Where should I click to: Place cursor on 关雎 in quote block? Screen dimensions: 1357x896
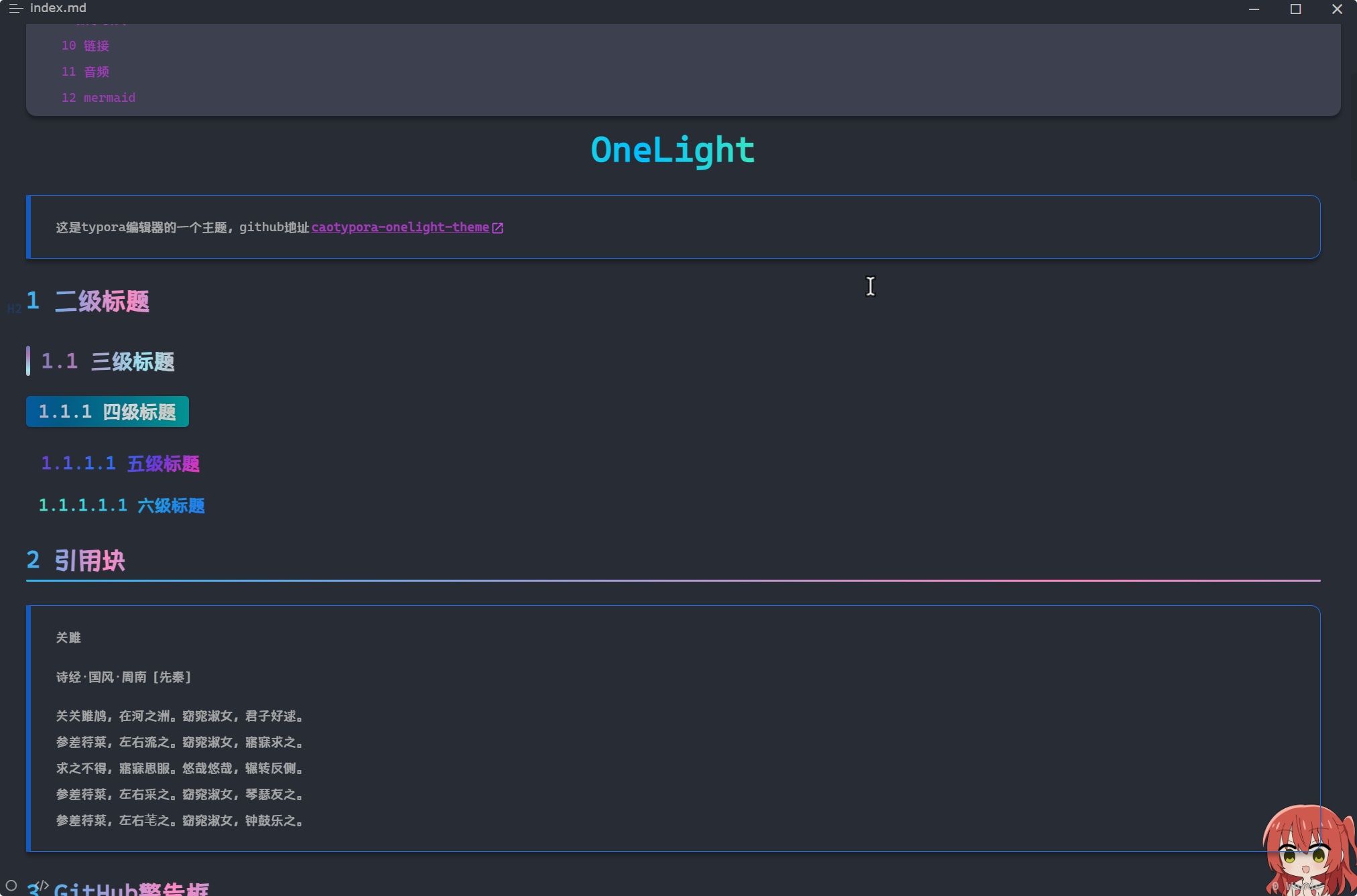click(68, 637)
